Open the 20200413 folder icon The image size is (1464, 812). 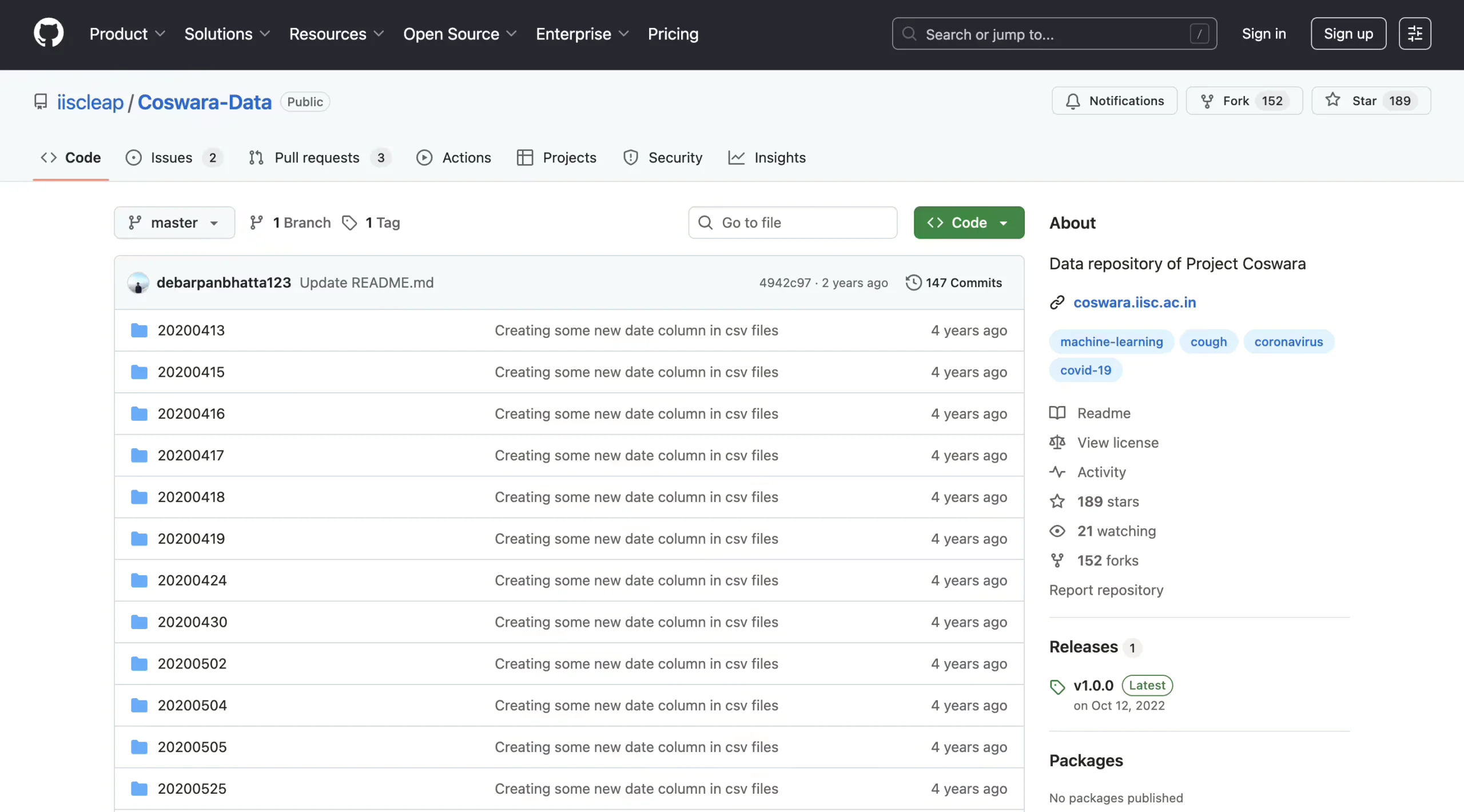pos(139,331)
